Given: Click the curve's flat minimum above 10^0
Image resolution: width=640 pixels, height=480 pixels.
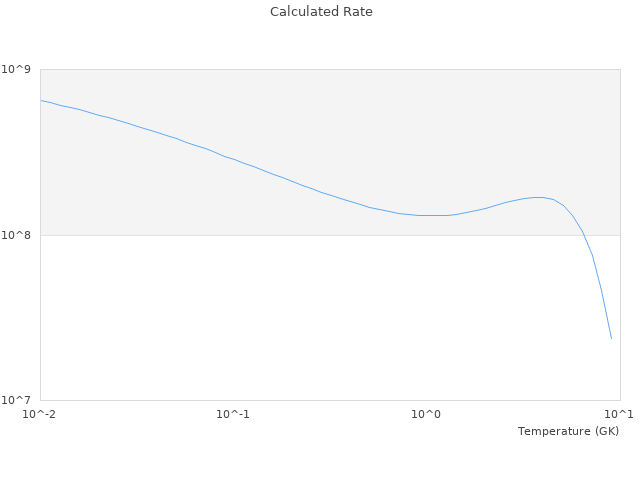Looking at the screenshot, I should 432,215.
